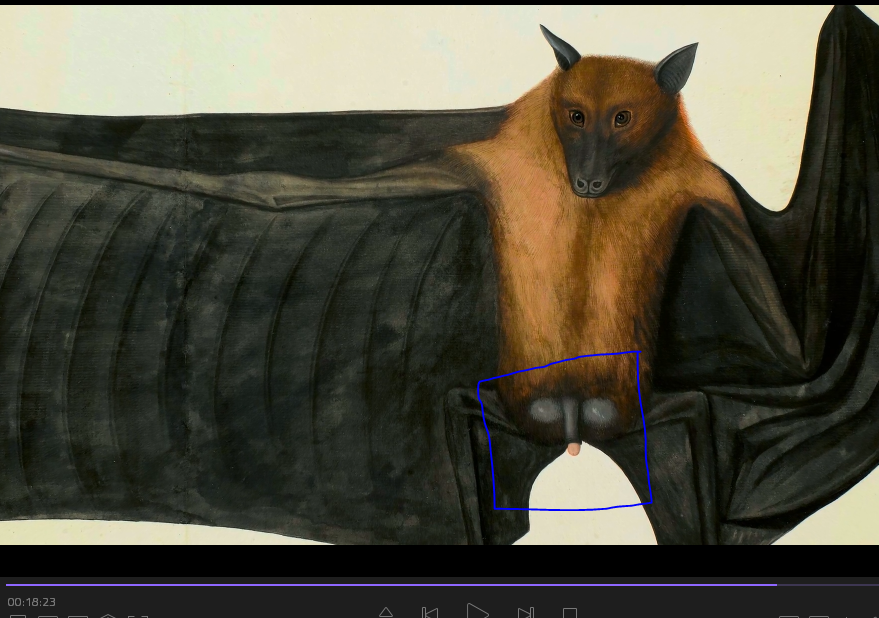Click the bat's left ear in the viewer
Image resolution: width=879 pixels, height=618 pixels.
tap(560, 47)
